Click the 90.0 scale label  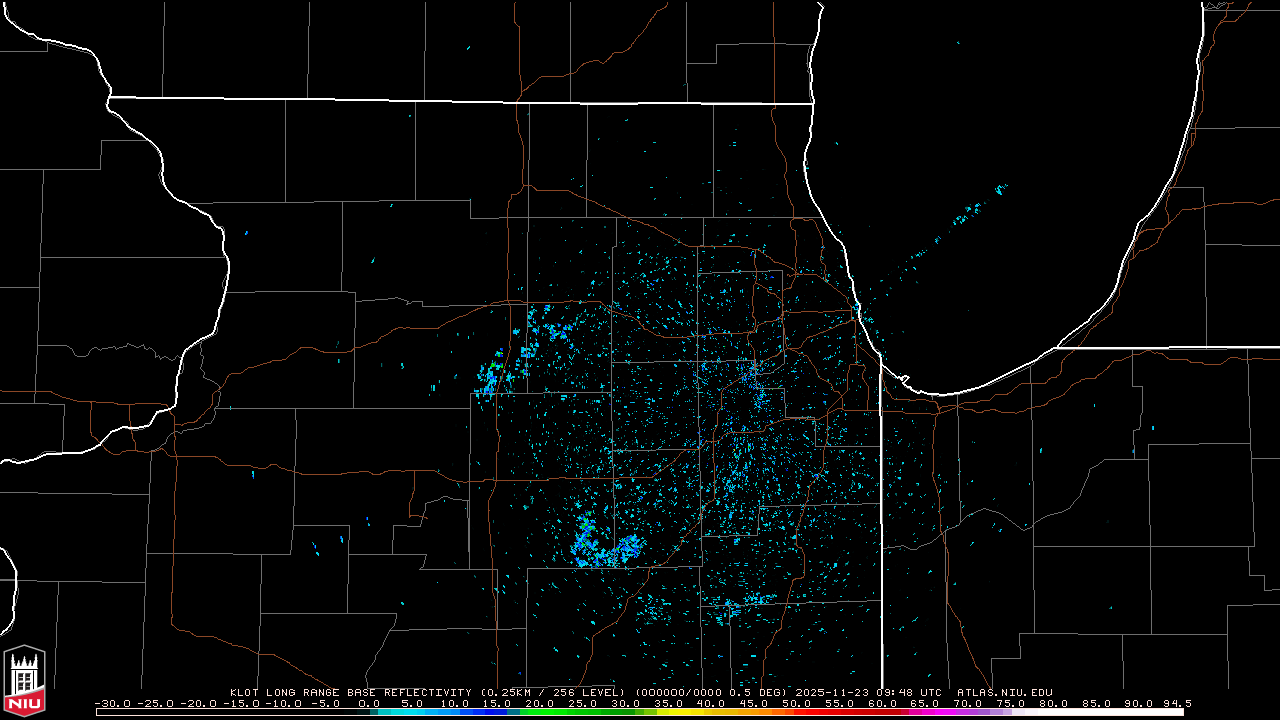(1140, 704)
